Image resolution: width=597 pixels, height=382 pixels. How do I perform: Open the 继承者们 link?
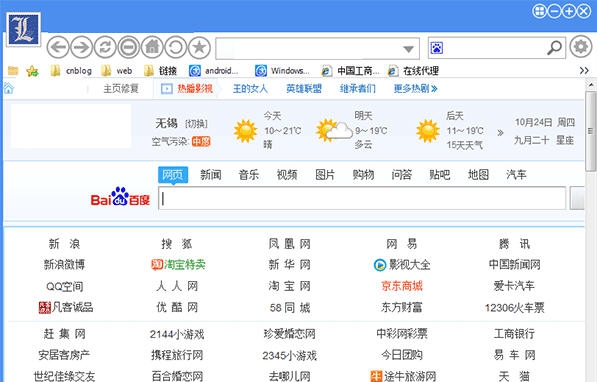click(x=358, y=89)
